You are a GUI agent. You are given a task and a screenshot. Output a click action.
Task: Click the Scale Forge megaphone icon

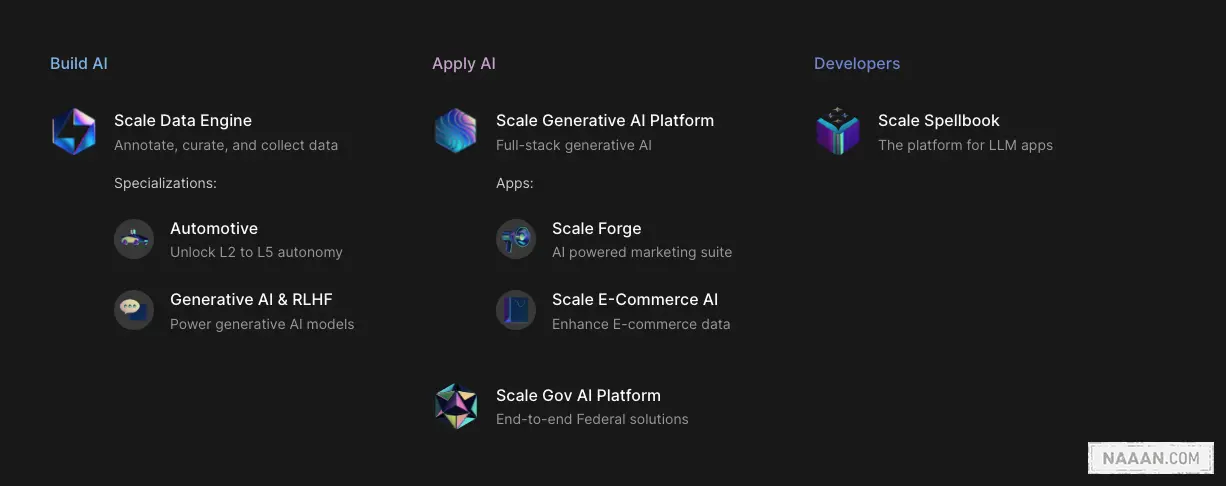tap(516, 239)
